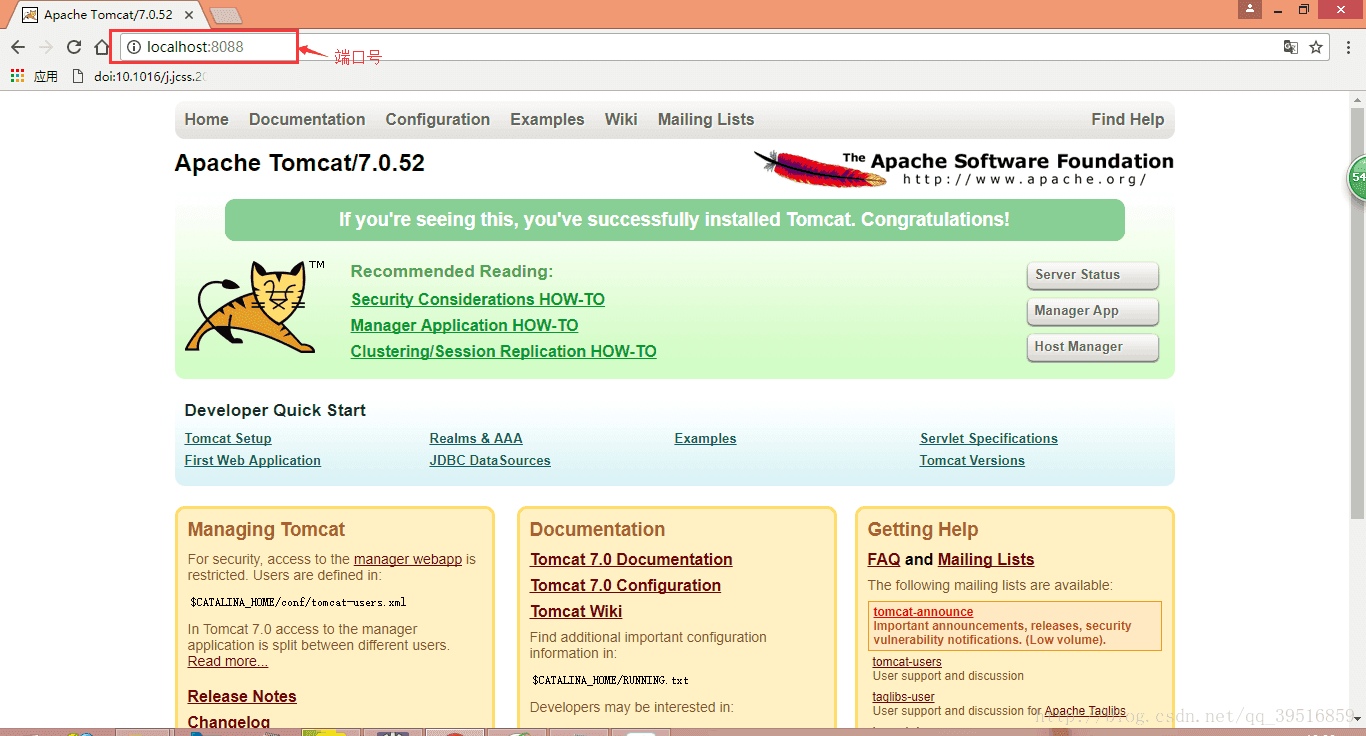This screenshot has width=1366, height=736.
Task: Open the Configuration navigation item
Action: (438, 119)
